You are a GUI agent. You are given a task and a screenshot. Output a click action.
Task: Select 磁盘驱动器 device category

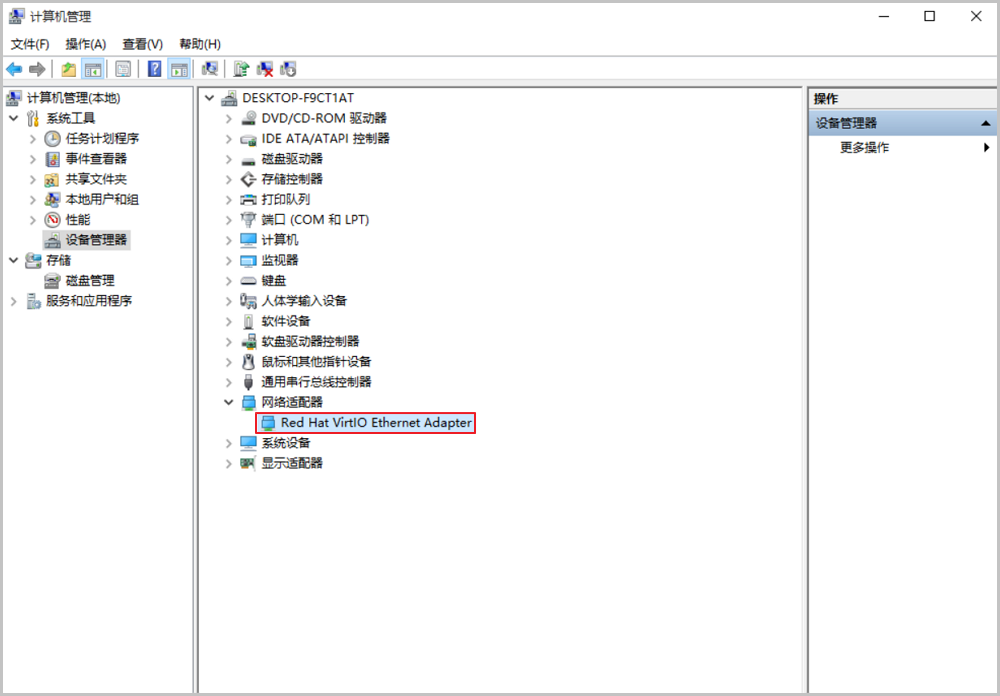point(292,159)
